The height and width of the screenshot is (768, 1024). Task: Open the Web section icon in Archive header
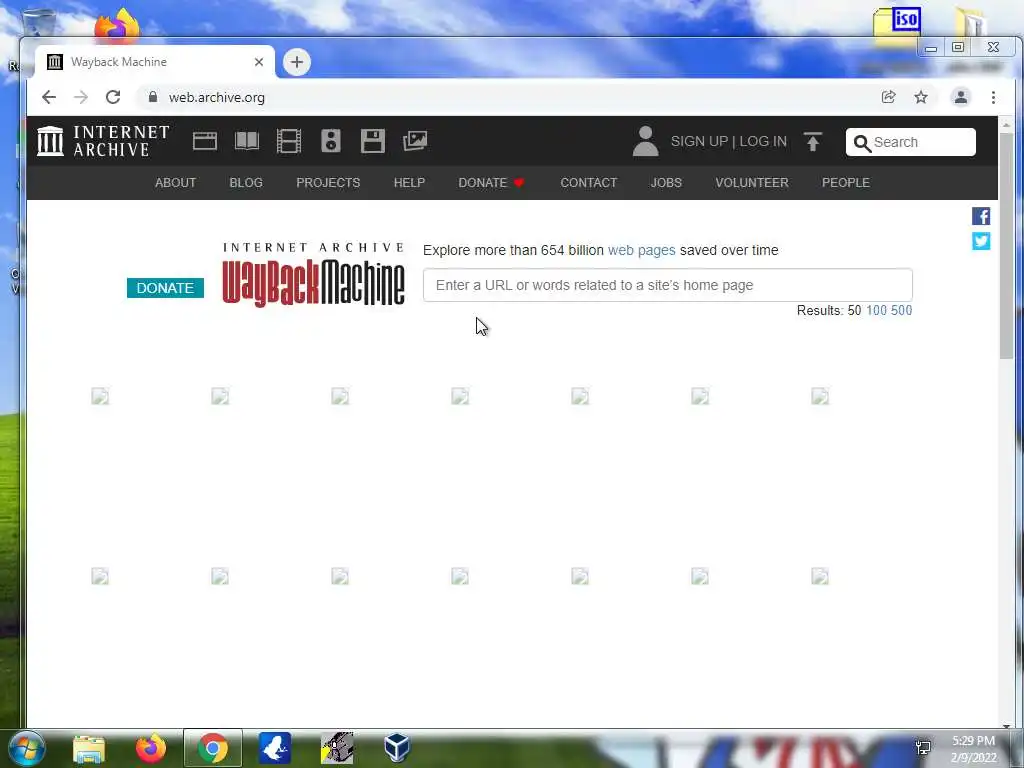coord(204,141)
